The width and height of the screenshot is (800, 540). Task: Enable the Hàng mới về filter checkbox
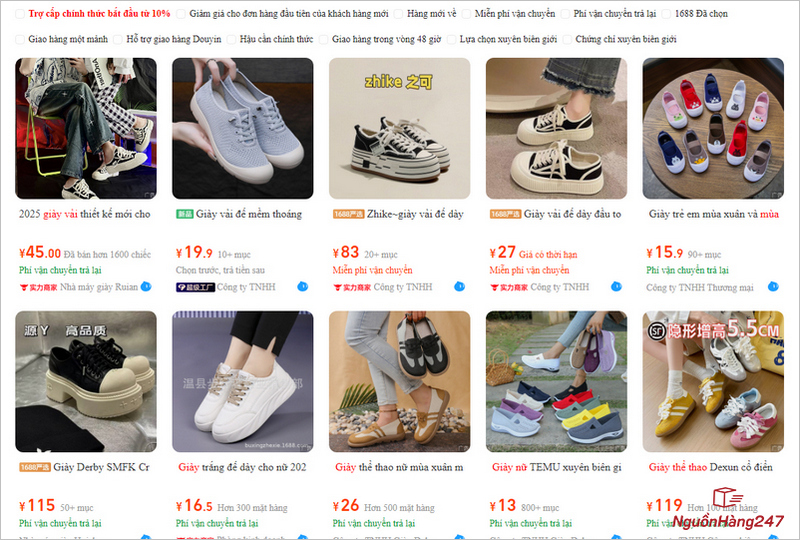[398, 14]
